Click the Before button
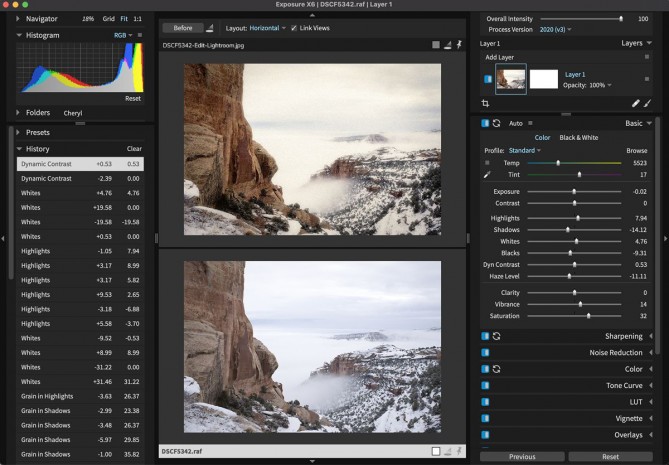This screenshot has width=669, height=465. pos(183,28)
